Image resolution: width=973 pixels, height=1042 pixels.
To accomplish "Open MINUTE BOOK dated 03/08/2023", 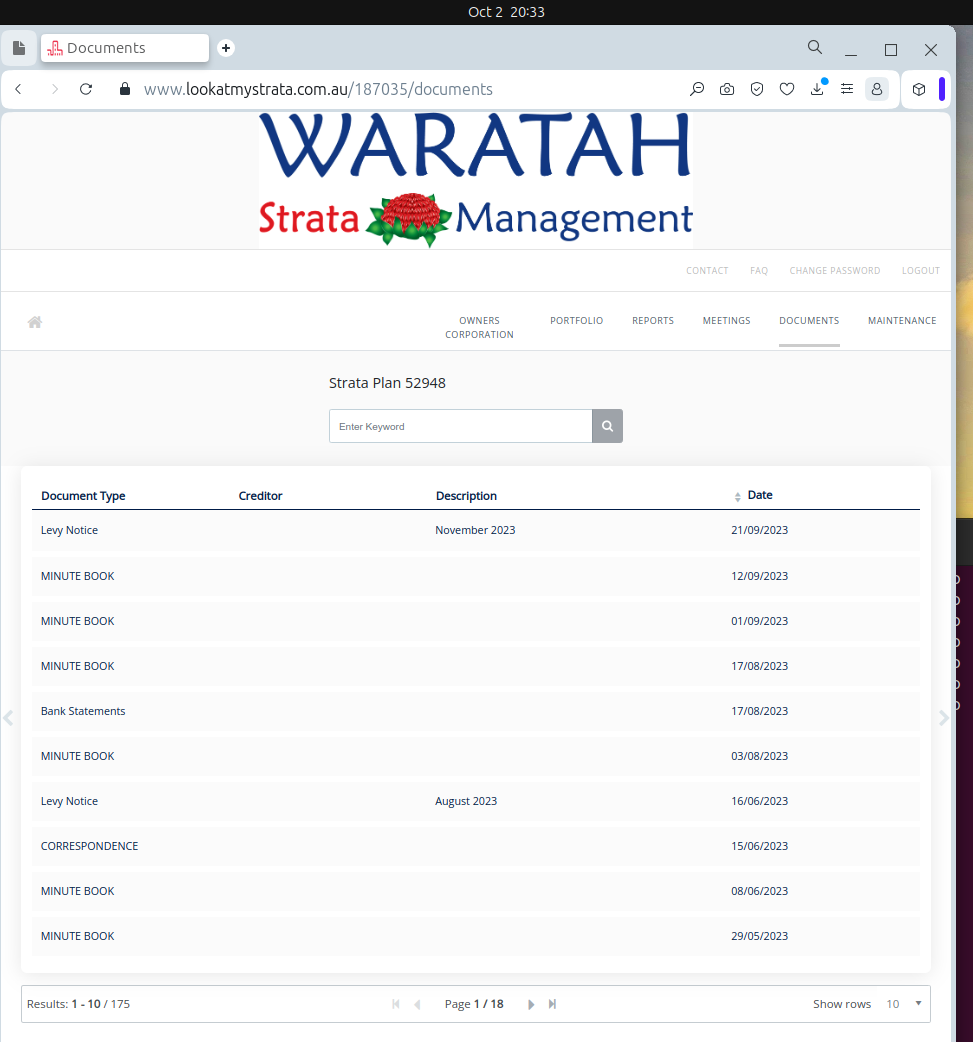I will pyautogui.click(x=476, y=756).
